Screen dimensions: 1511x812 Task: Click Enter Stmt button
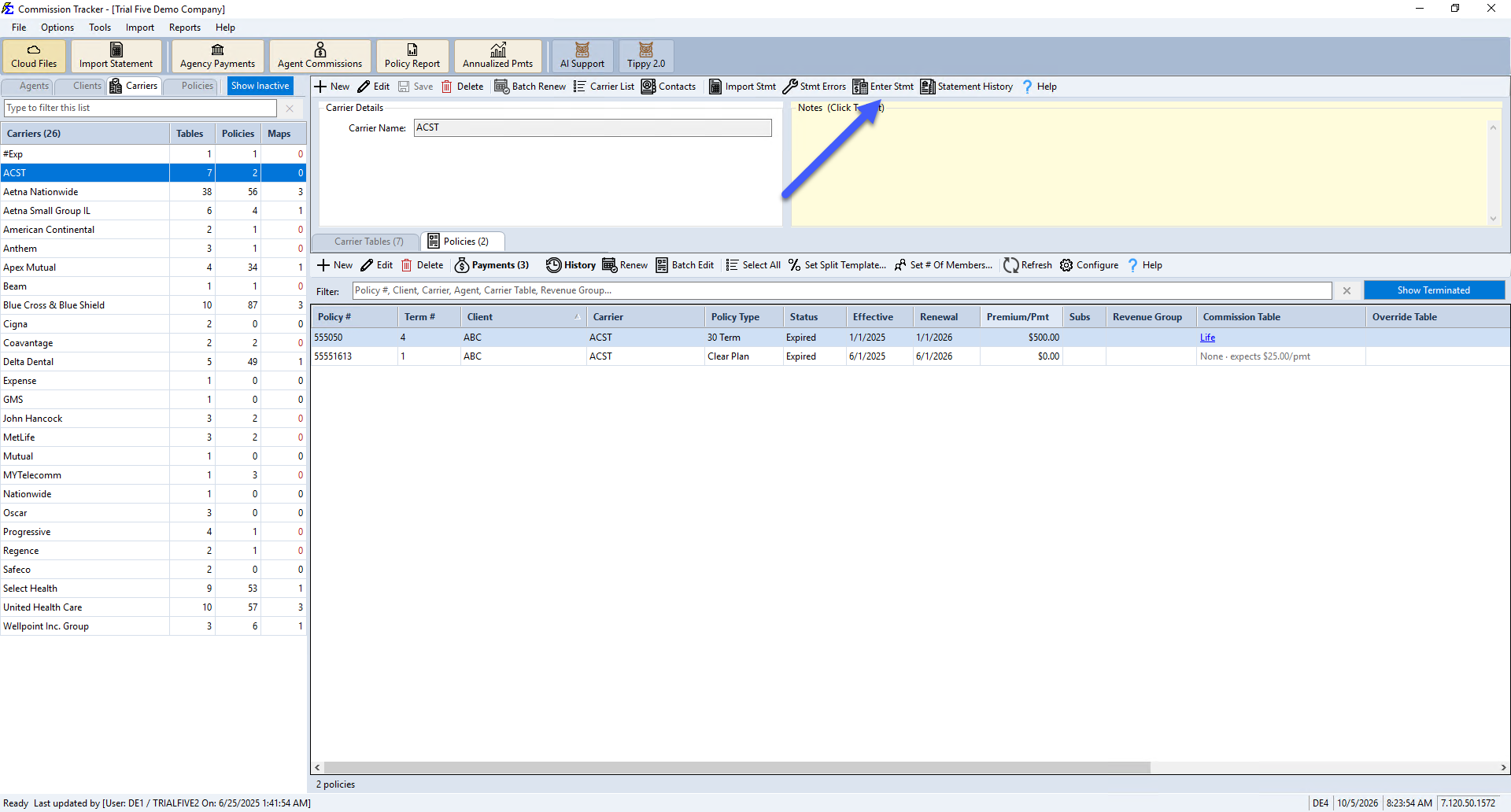884,87
